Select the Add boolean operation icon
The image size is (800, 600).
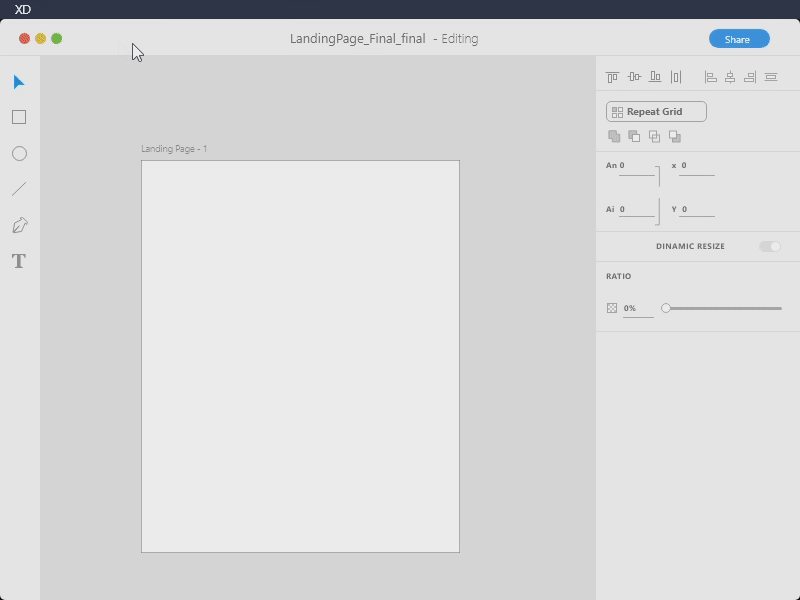coord(614,135)
